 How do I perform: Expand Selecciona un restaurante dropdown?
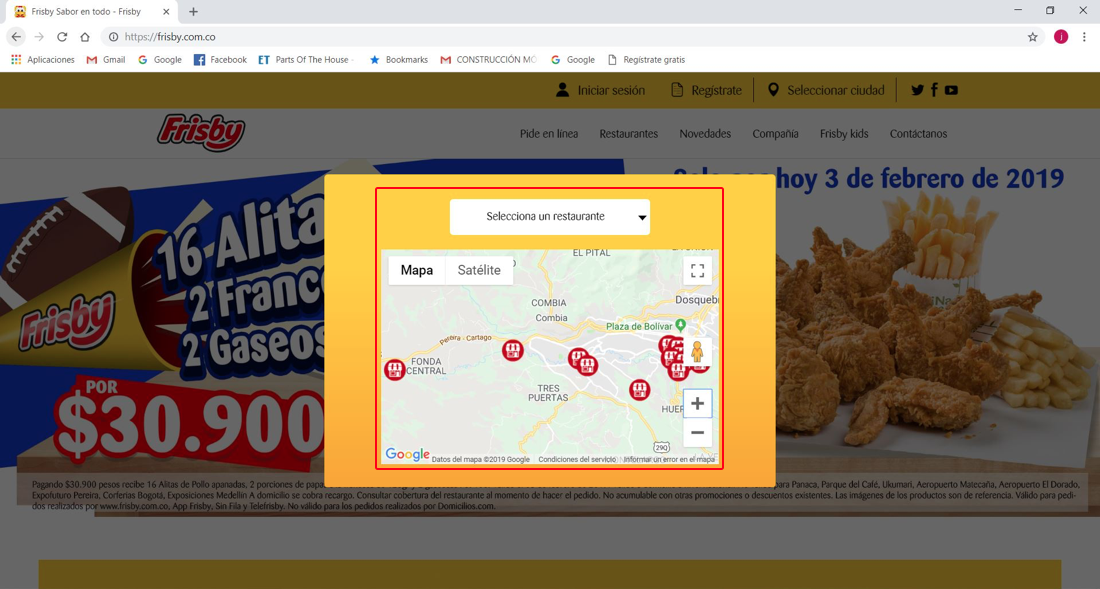click(x=550, y=217)
